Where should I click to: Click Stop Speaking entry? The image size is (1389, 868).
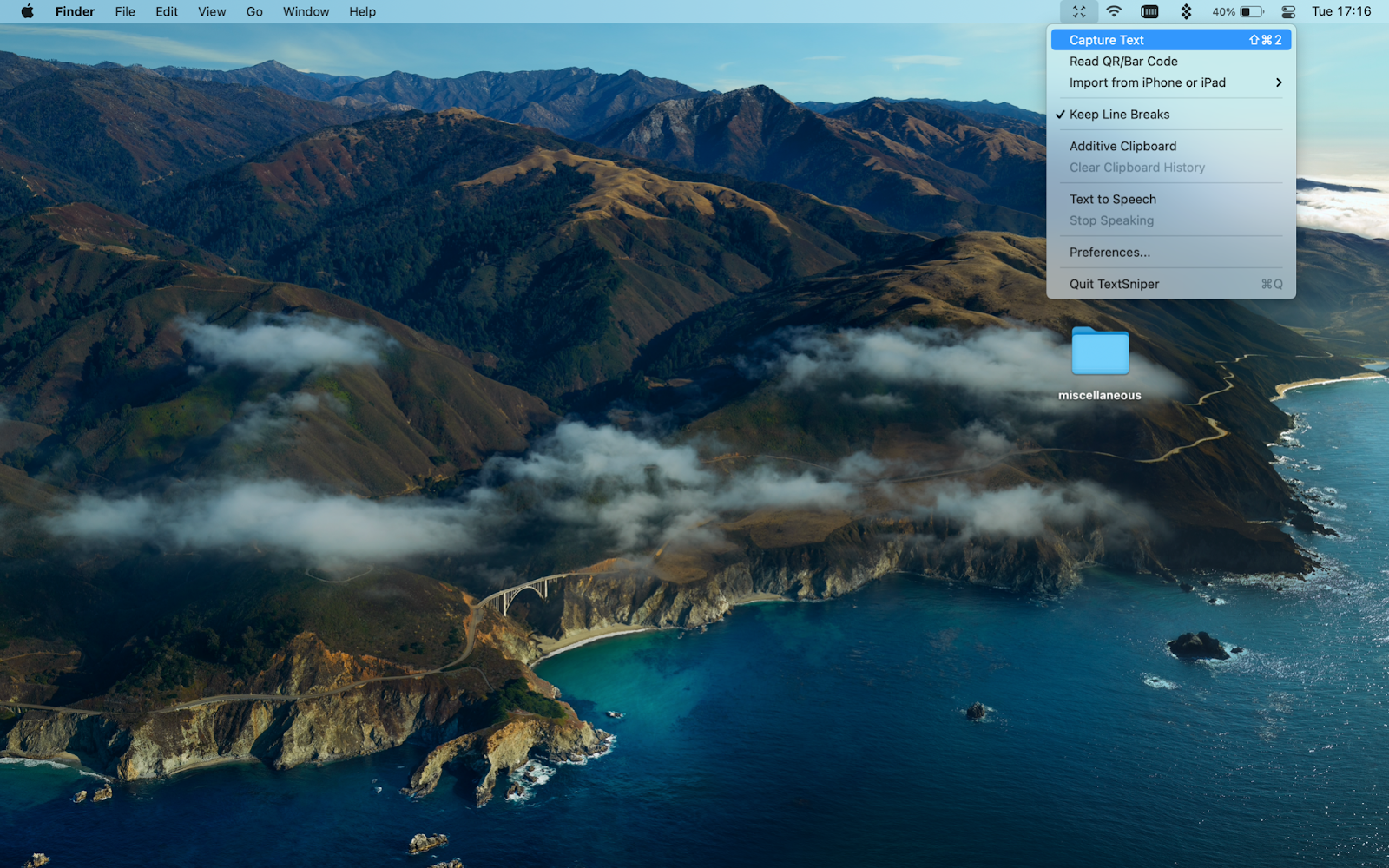pyautogui.click(x=1171, y=220)
